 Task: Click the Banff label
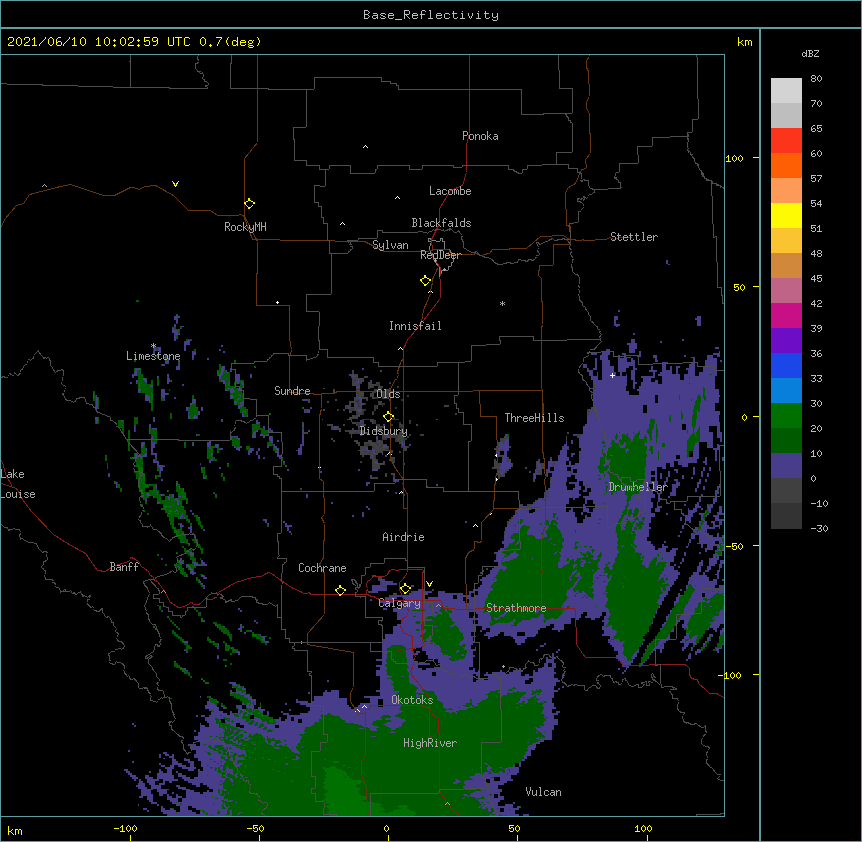pos(124,567)
